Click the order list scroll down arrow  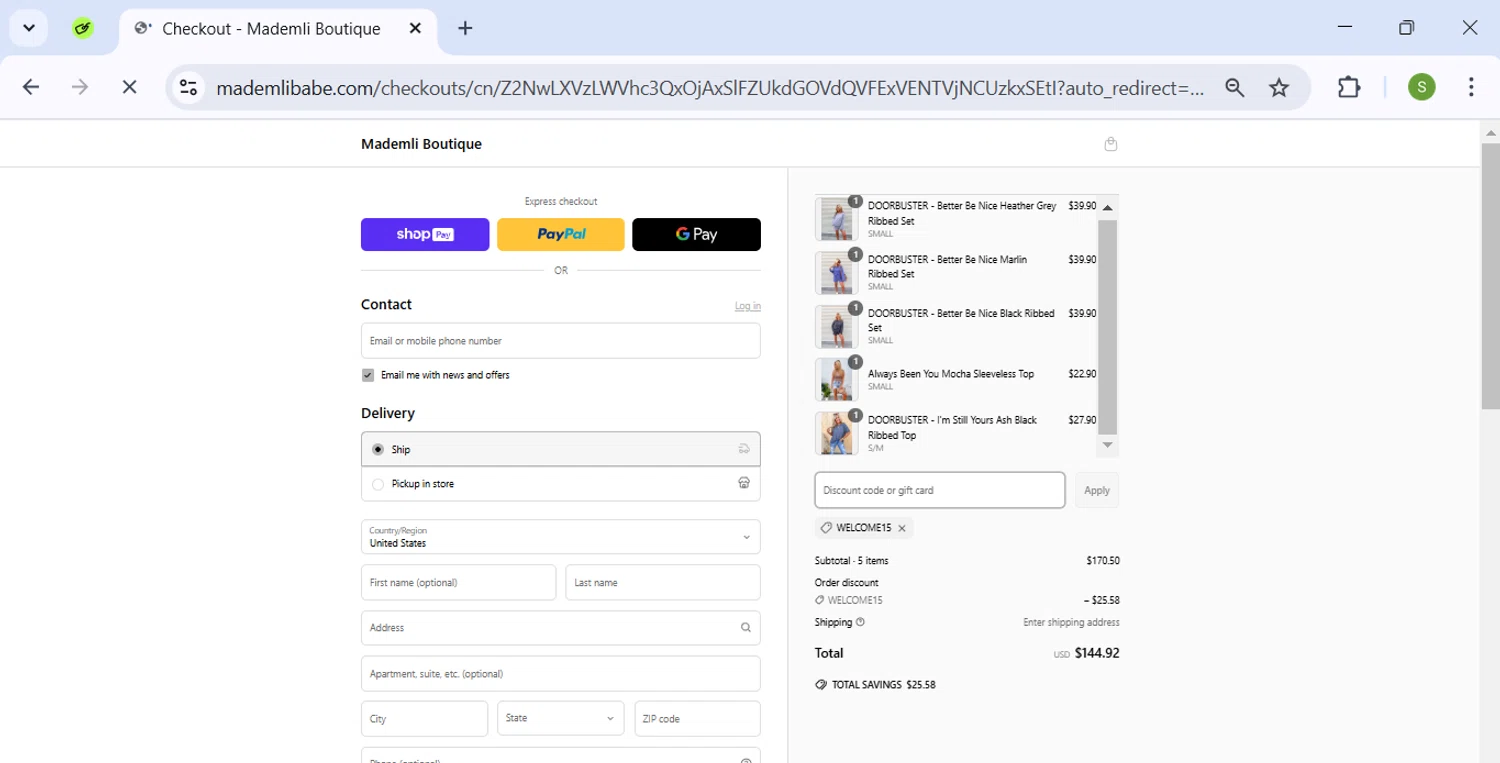tap(1107, 445)
